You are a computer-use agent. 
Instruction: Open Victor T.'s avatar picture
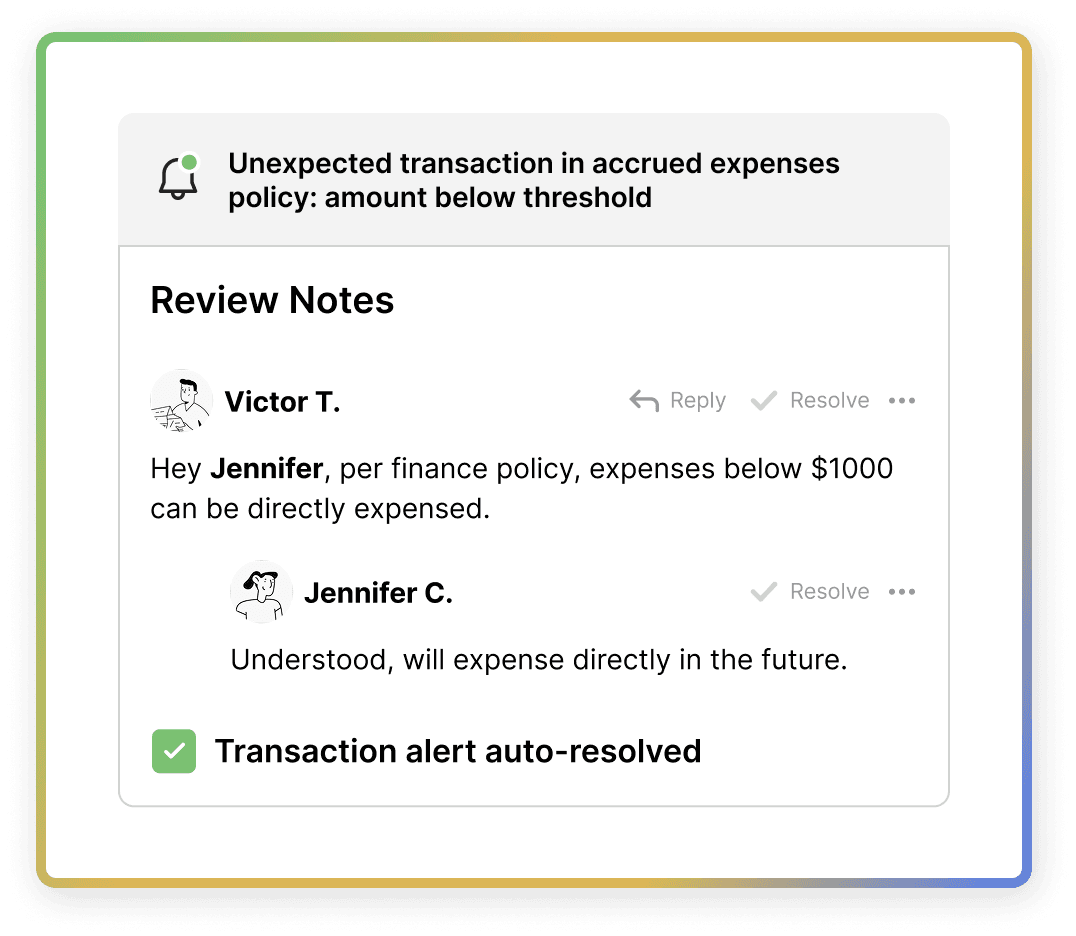(181, 401)
